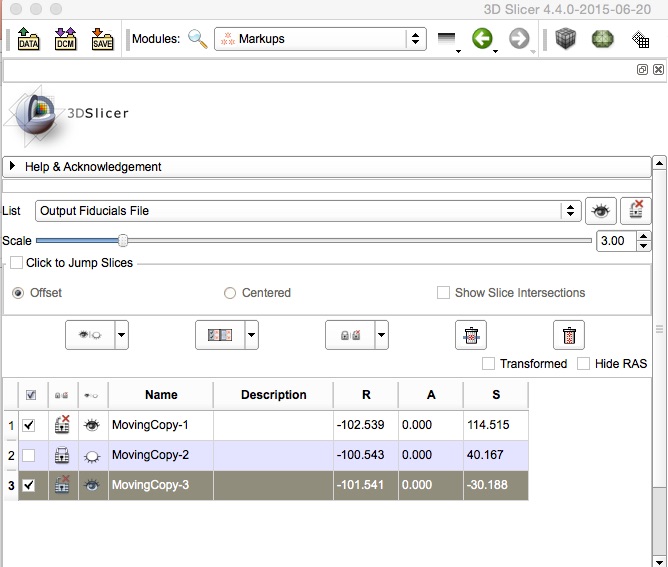Image resolution: width=668 pixels, height=567 pixels.
Task: Click the SAVE toolbar icon
Action: pos(102,40)
